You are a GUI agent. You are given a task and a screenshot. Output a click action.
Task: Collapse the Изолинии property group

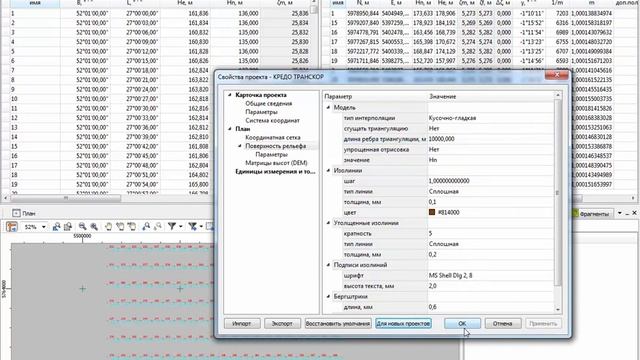pyautogui.click(x=328, y=170)
